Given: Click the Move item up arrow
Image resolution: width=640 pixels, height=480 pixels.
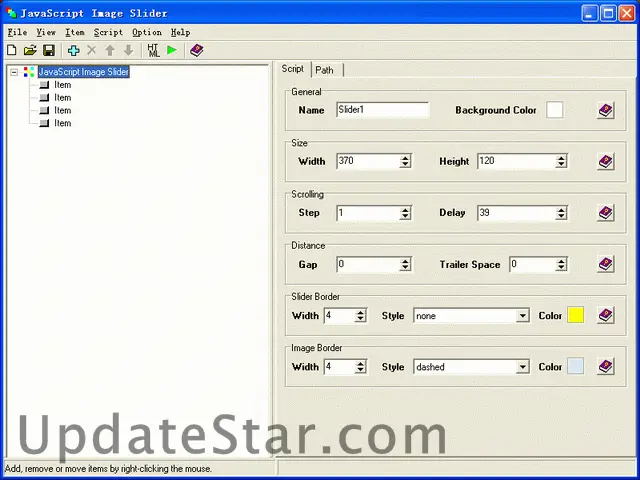Looking at the screenshot, I should coord(110,50).
